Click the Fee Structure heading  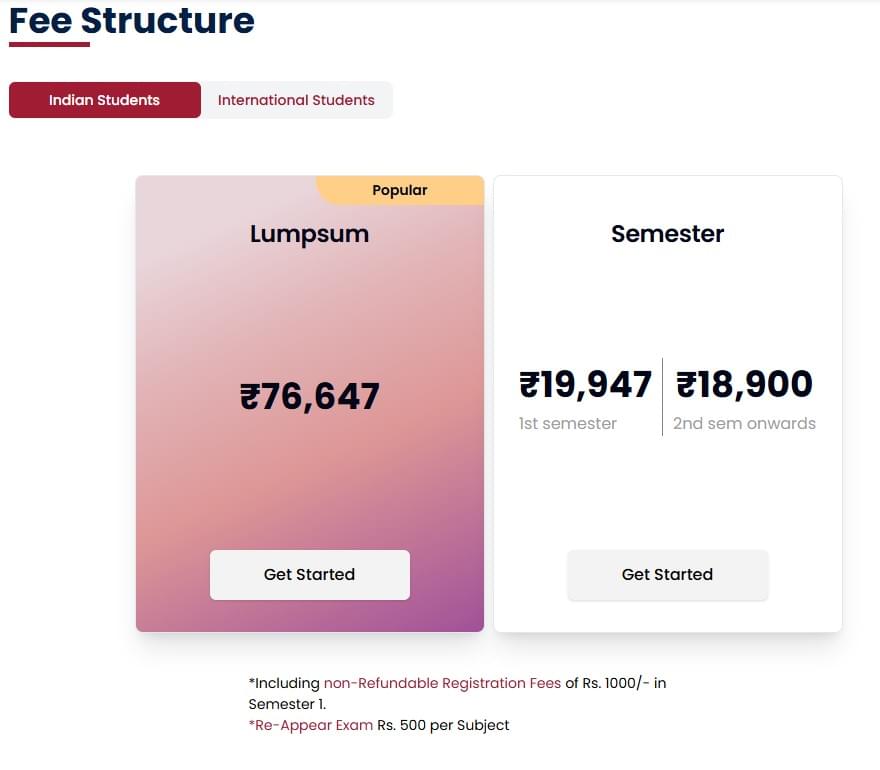tap(130, 20)
